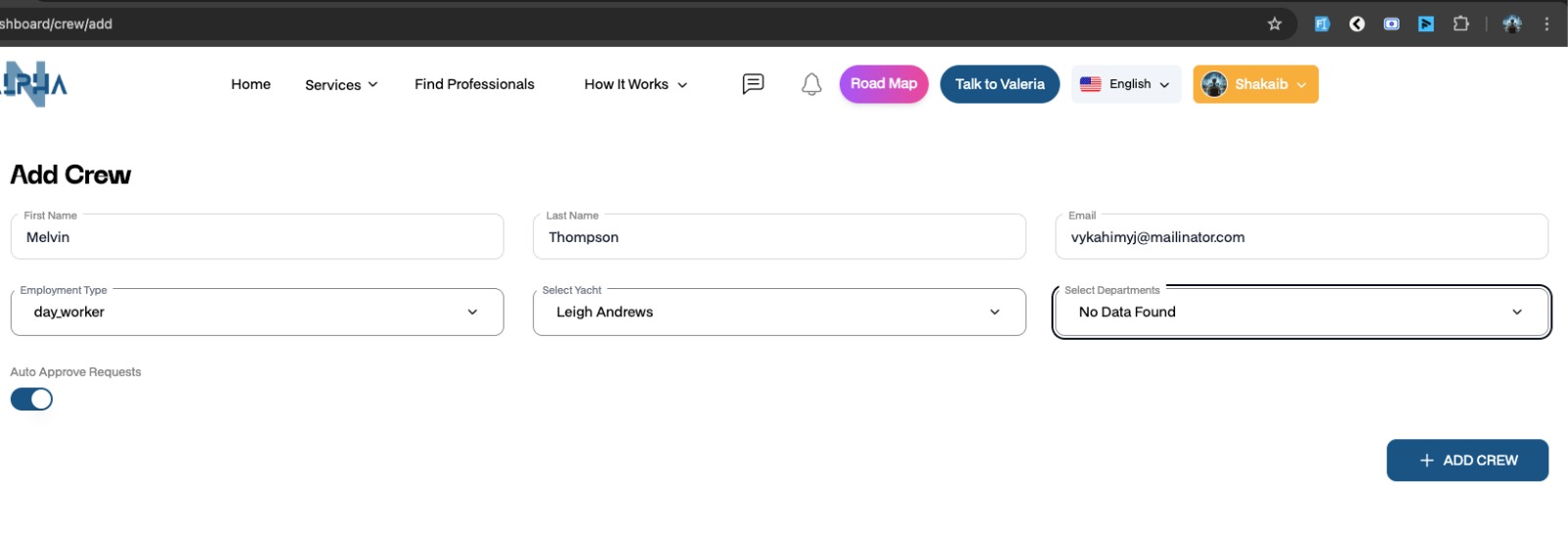This screenshot has height=534, width=1568.
Task: Click the Talk to Valeria button
Action: coord(1000,84)
